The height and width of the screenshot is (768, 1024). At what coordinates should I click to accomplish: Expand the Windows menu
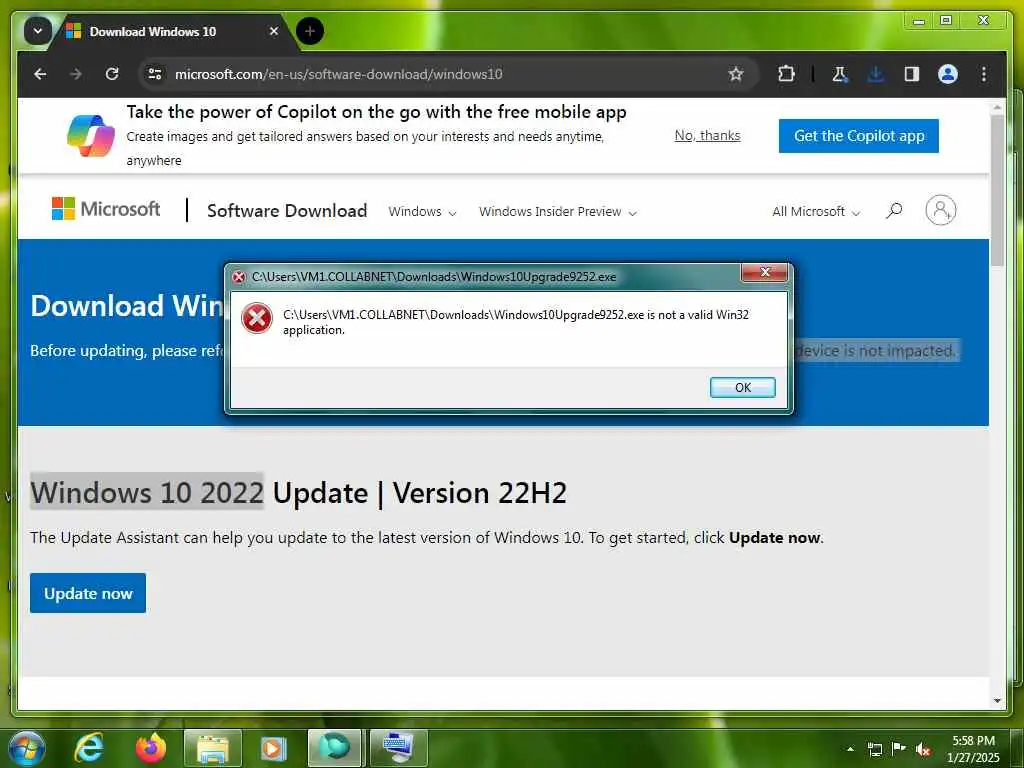[422, 212]
